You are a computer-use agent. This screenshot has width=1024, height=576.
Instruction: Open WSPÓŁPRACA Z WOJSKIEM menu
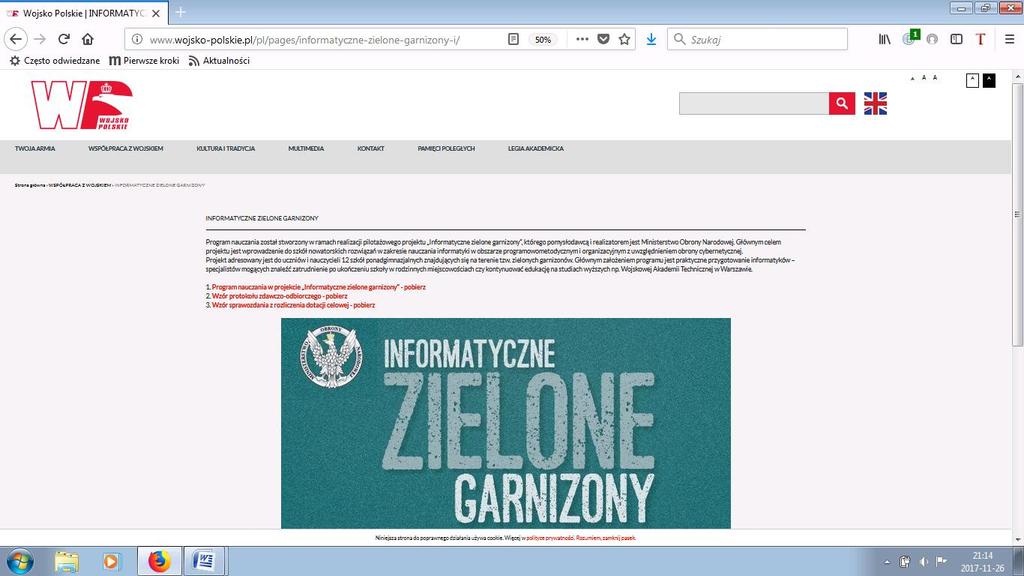pyautogui.click(x=126, y=149)
